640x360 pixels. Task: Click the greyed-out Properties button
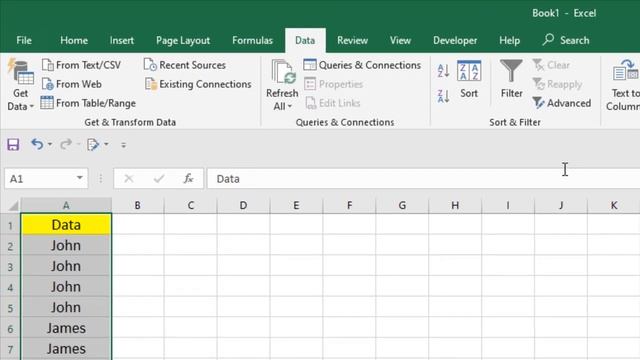point(333,84)
